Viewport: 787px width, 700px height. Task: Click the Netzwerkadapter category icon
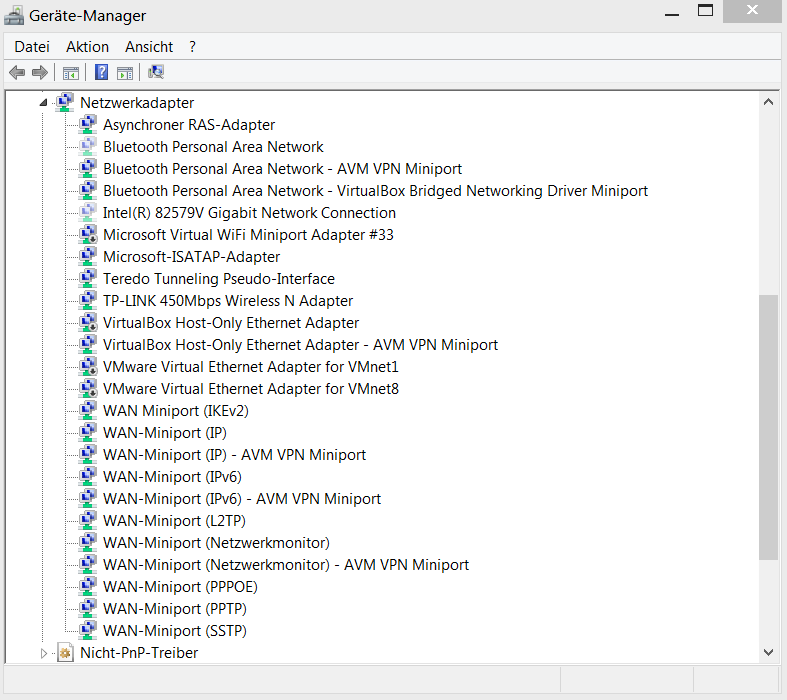(65, 102)
